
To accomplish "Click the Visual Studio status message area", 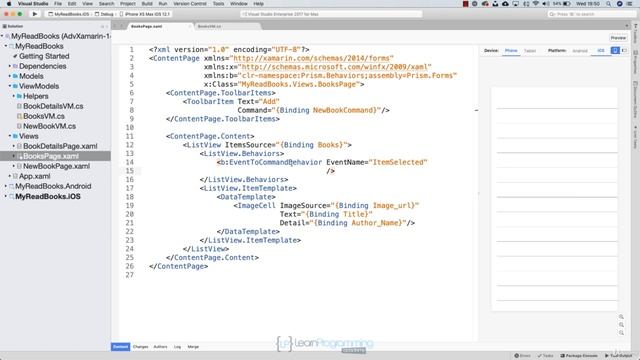I will (x=331, y=14).
